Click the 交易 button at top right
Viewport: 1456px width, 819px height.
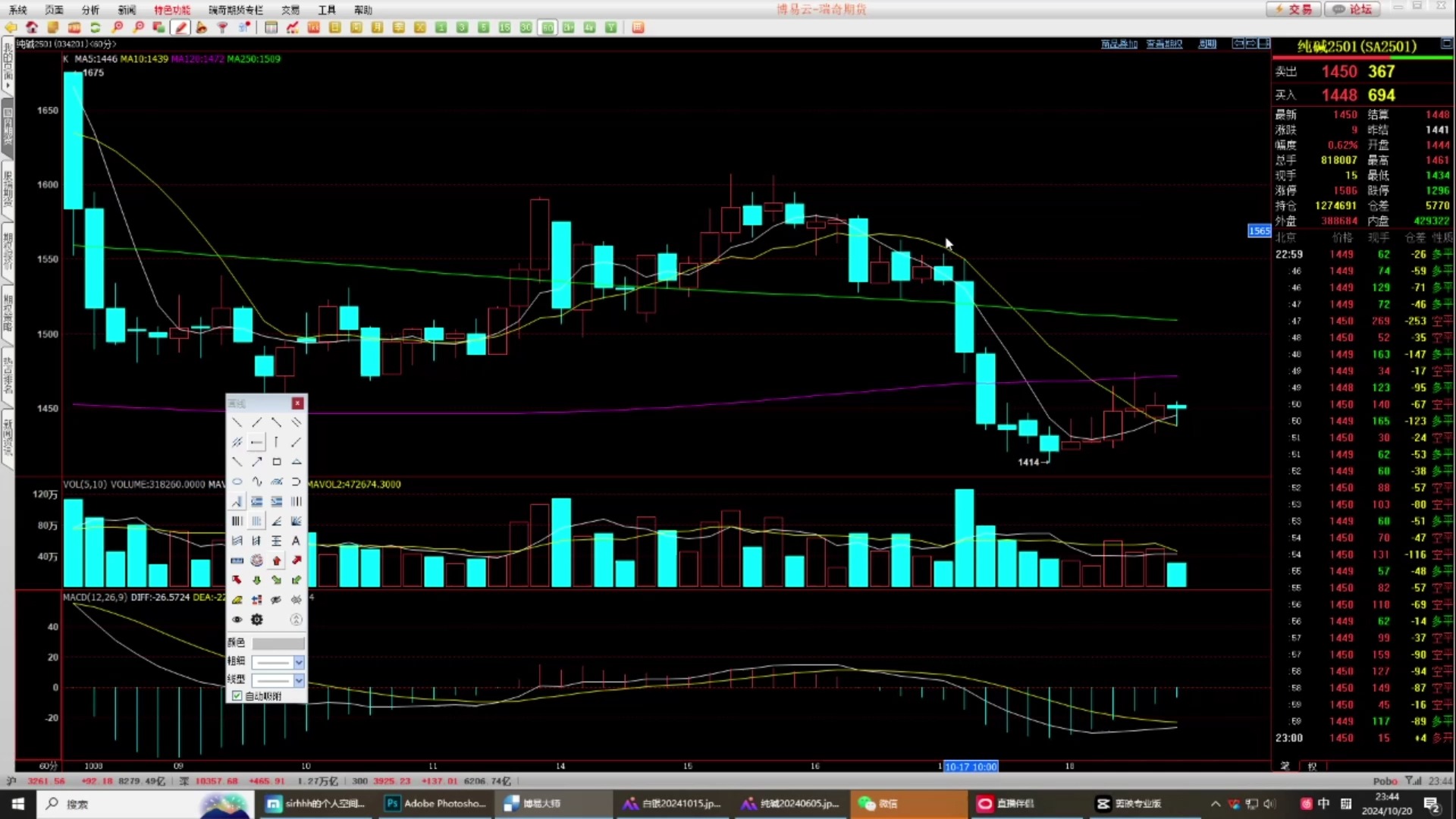coord(1293,9)
